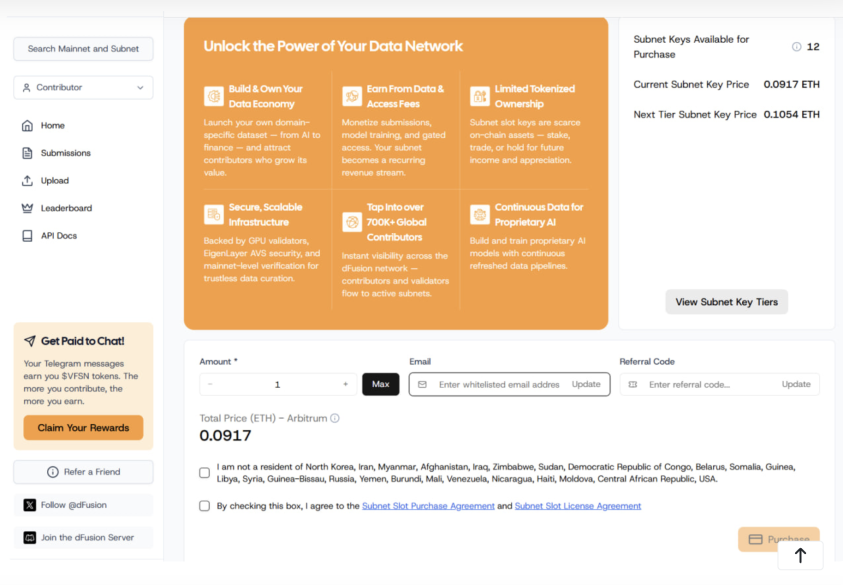843x585 pixels.
Task: Click the Secure, Scalable Infrastructure icon
Action: [213, 214]
